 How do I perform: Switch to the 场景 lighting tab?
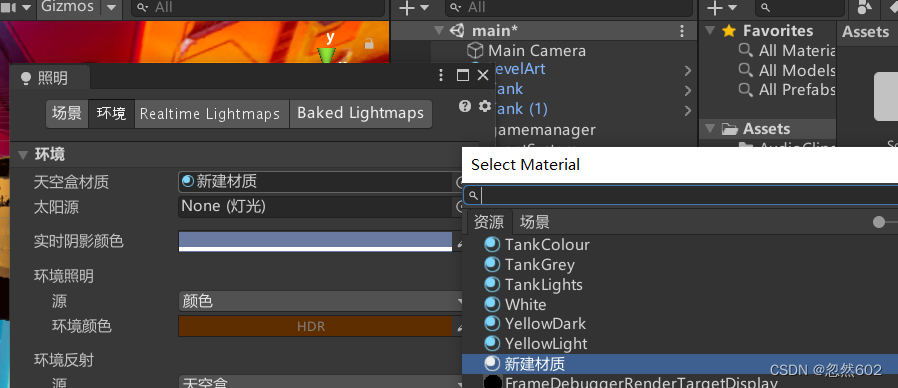[x=67, y=113]
